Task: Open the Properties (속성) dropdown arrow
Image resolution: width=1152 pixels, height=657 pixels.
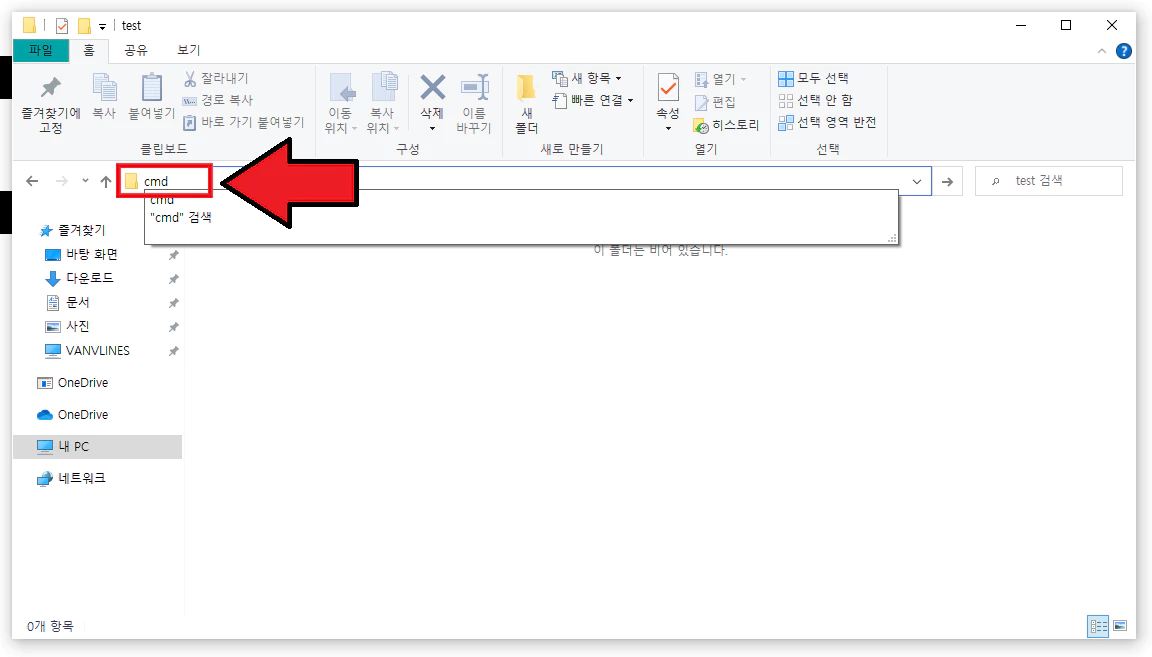Action: (x=668, y=129)
